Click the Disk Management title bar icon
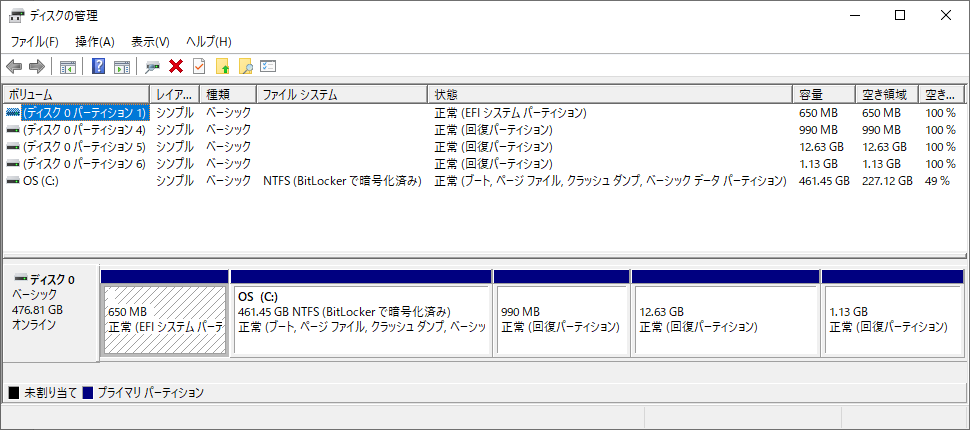Screen dimensions: 970x430 click(17, 16)
